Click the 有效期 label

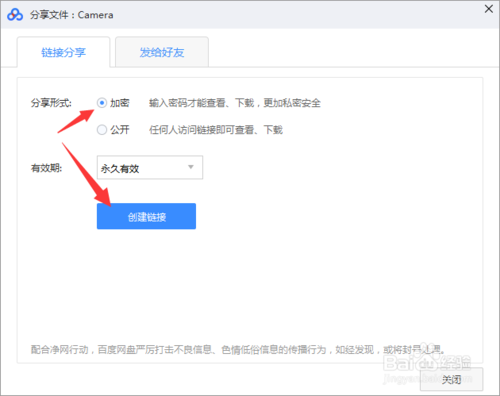coord(46,168)
